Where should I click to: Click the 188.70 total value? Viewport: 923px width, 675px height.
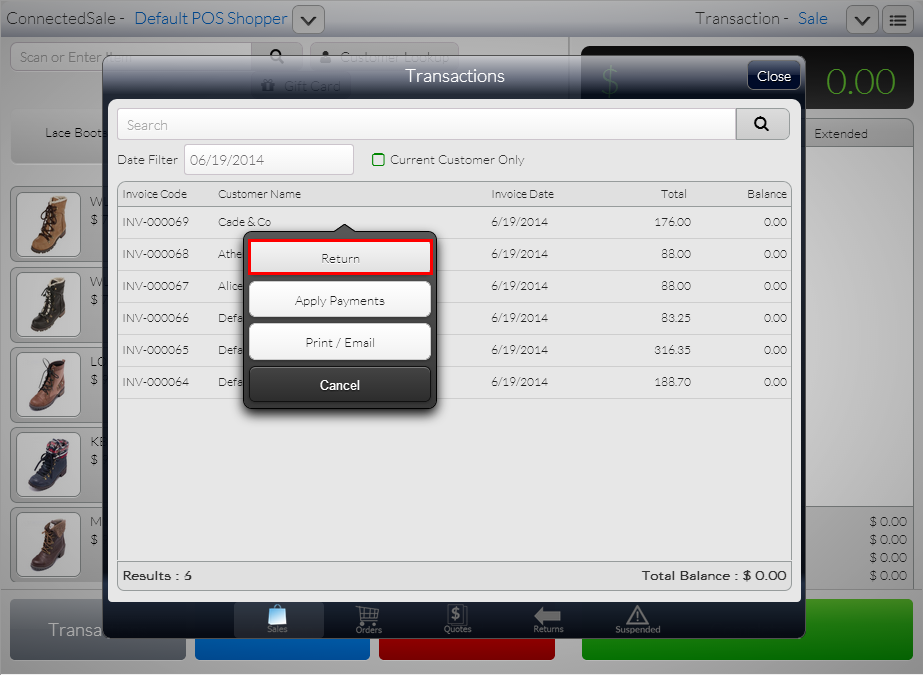pos(673,382)
